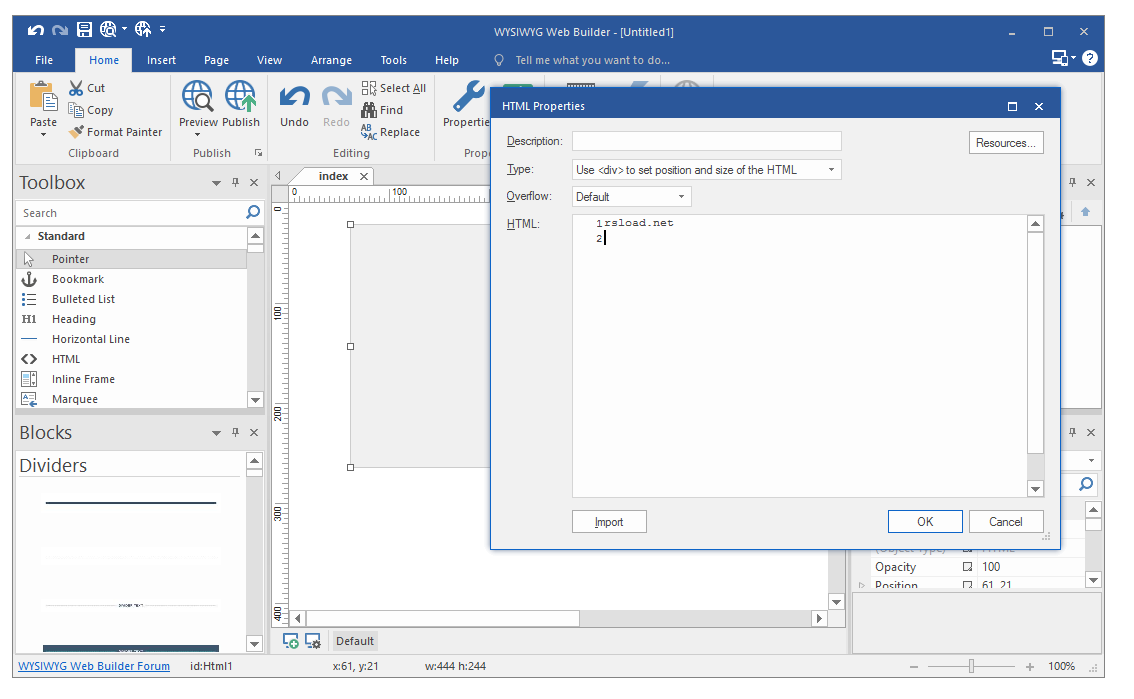Viewport: 1134px width, 699px height.
Task: Click the Paste clipboard icon
Action: coord(43,96)
